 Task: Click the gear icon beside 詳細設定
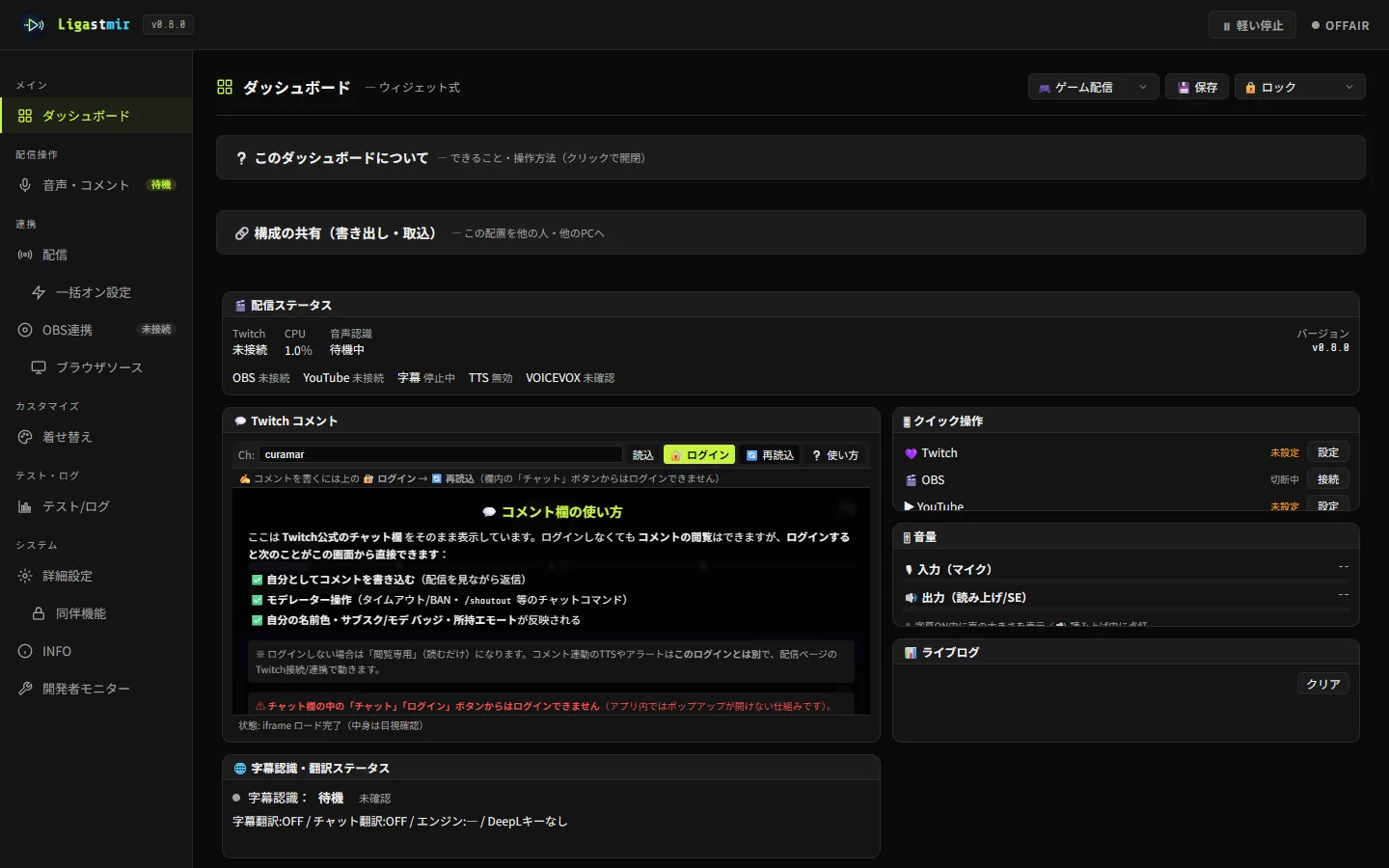[25, 576]
